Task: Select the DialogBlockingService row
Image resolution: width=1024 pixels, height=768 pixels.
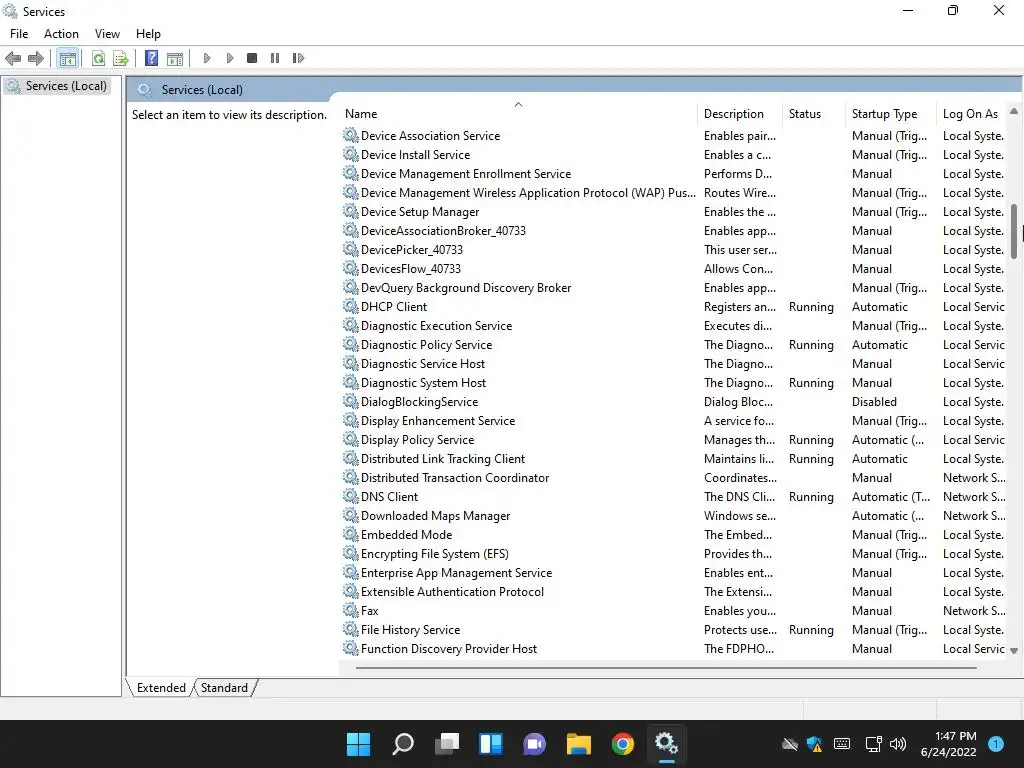Action: [x=674, y=402]
